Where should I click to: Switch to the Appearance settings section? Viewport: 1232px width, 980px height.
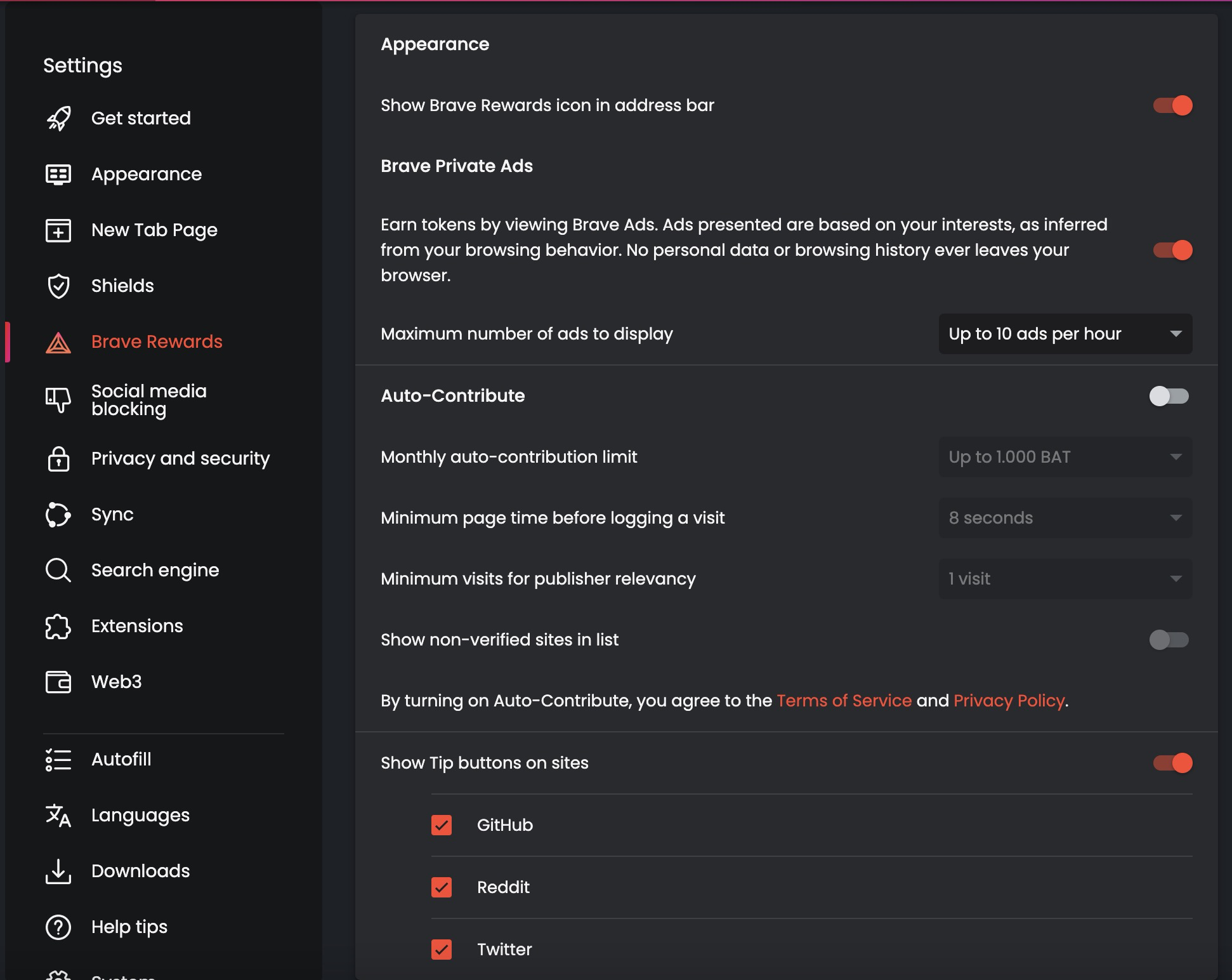coord(147,174)
